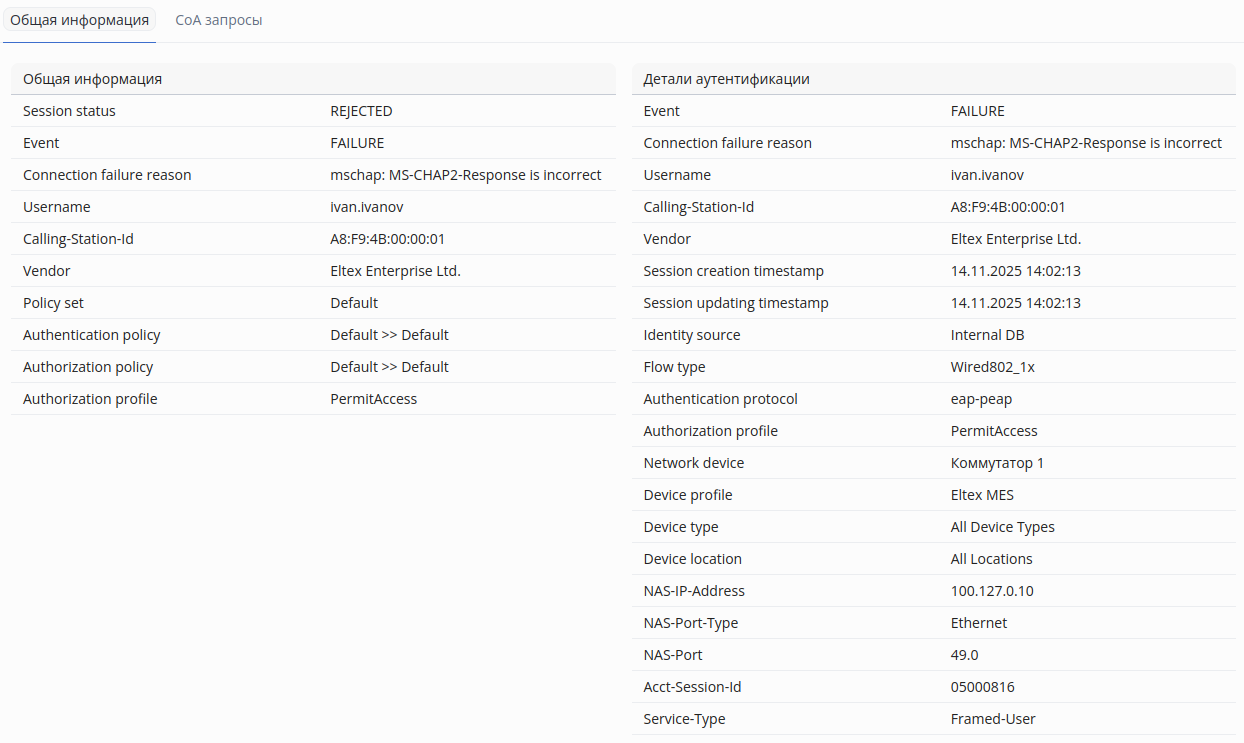Click the Детали аутентификации panel header
Viewport: 1244px width, 743px height.
pos(727,79)
